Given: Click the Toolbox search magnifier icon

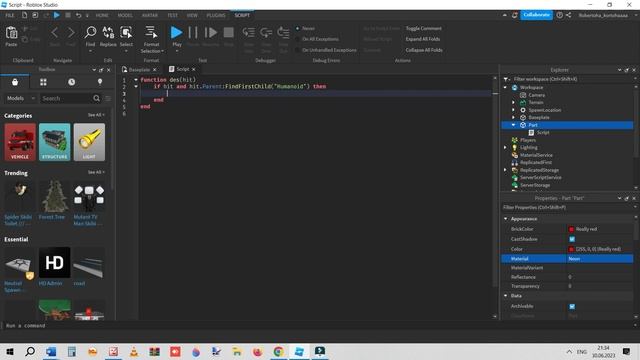Looking at the screenshot, I should pyautogui.click(x=96, y=98).
